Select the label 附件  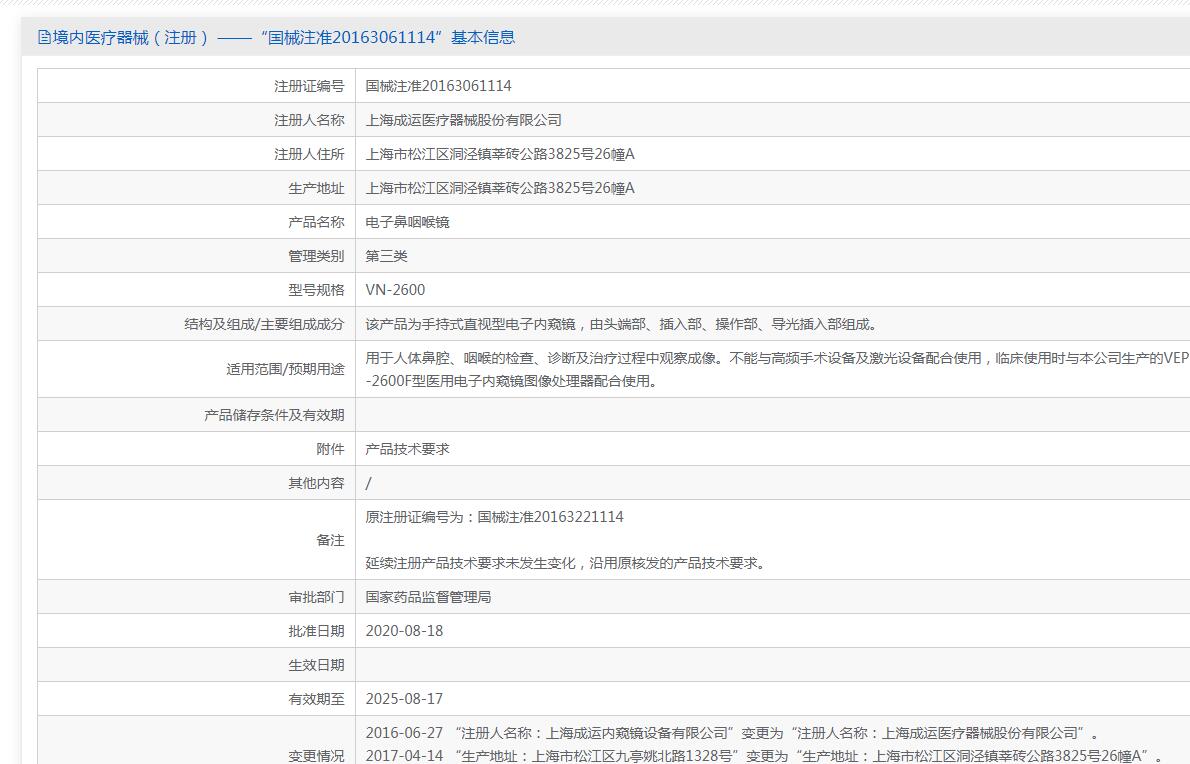(x=330, y=449)
